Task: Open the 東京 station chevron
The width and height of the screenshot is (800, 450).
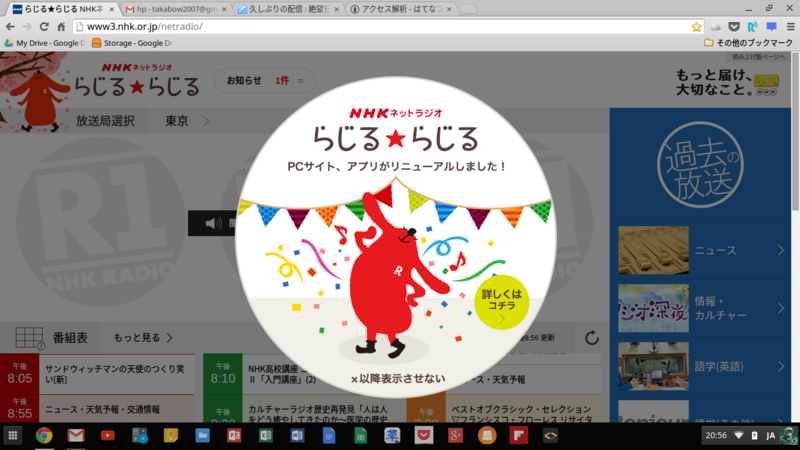Action: [206, 121]
